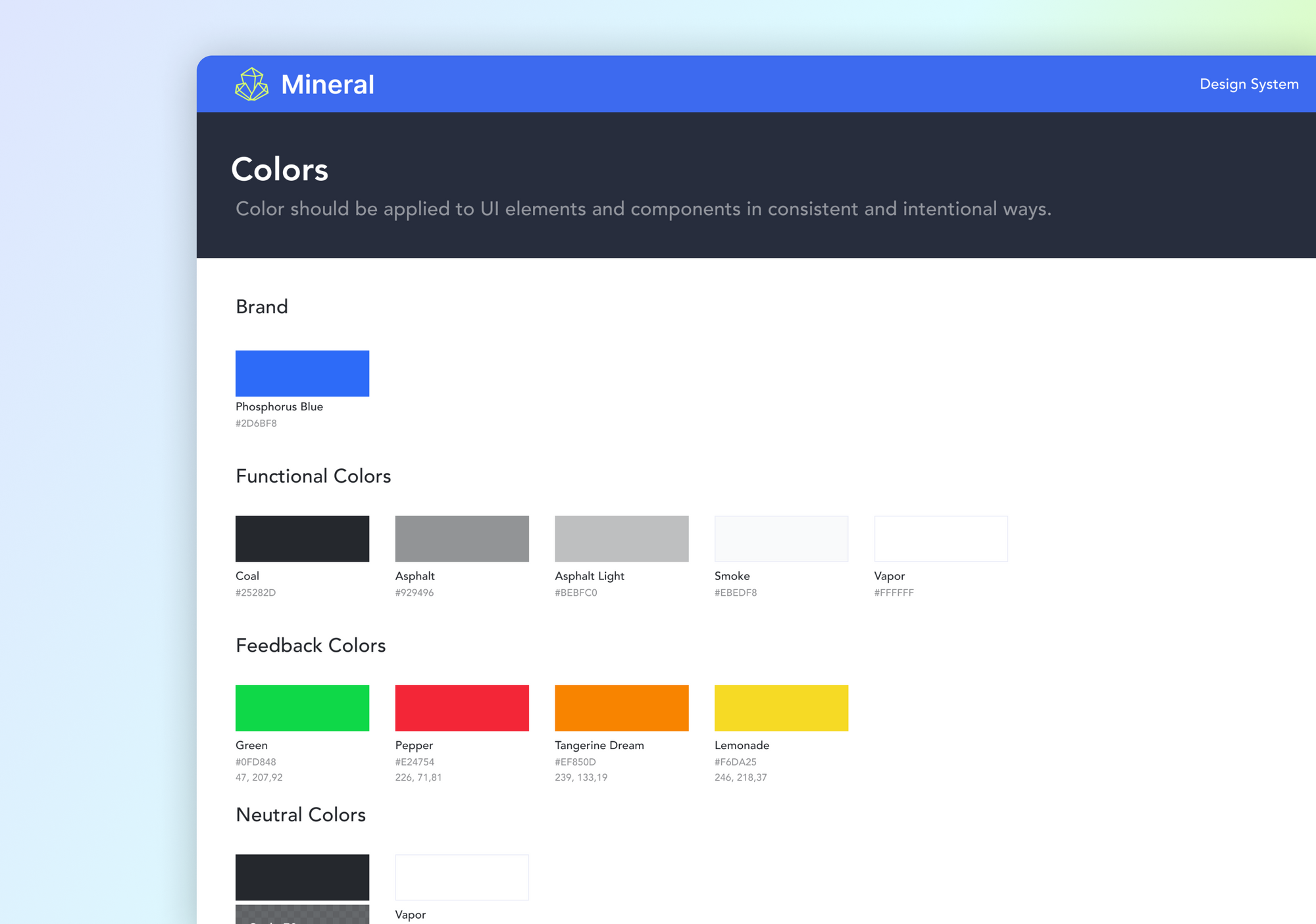
Task: Select the Lemonade yellow swatch
Action: coord(781,708)
